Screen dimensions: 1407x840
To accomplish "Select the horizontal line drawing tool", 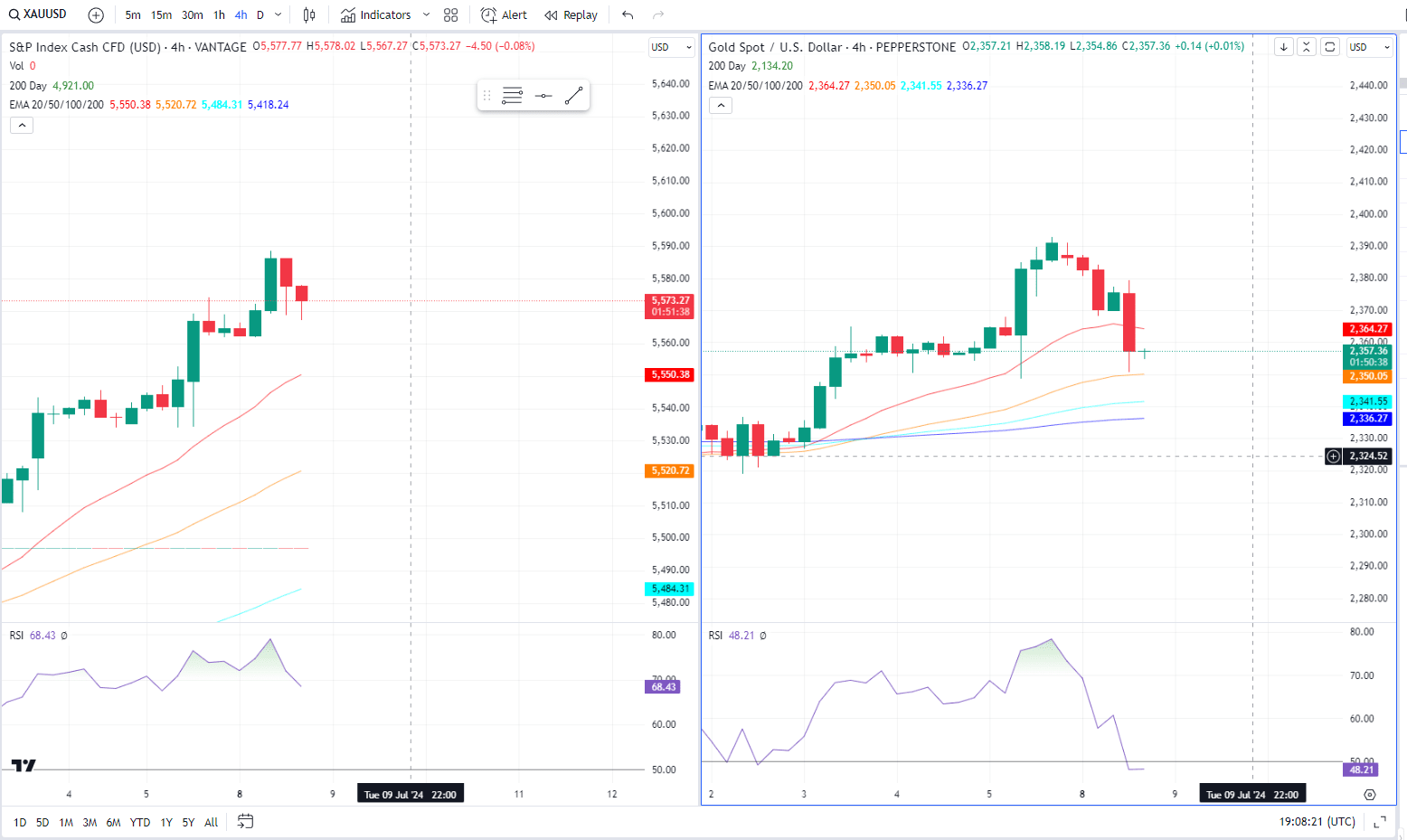I will [543, 95].
